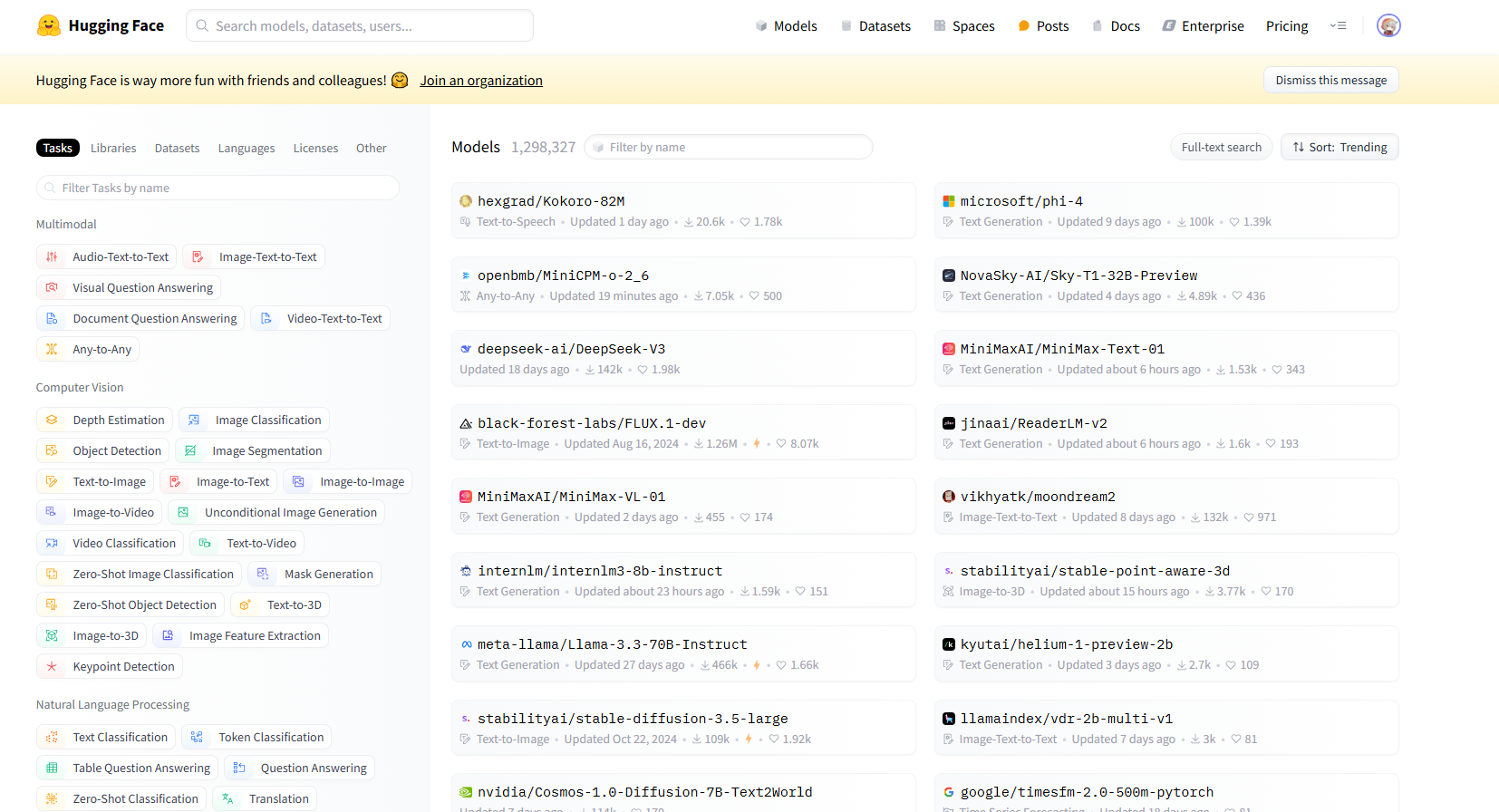Viewport: 1499px width, 812px height.
Task: Open Posts in the top navigation
Action: 1043,26
